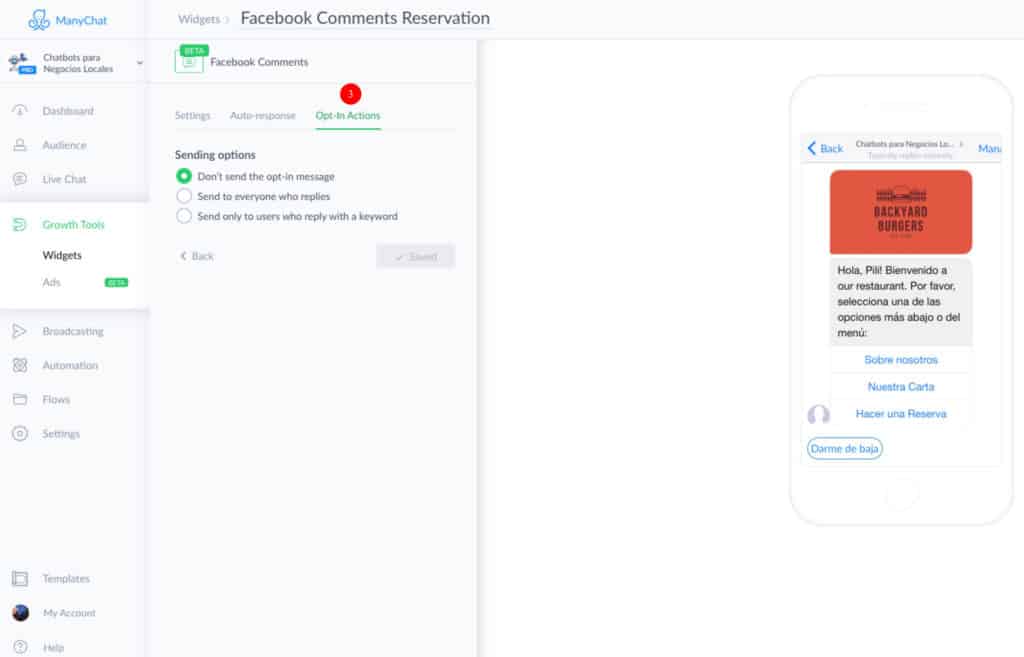Select Send to everyone who replies
The height and width of the screenshot is (657, 1024).
point(184,196)
